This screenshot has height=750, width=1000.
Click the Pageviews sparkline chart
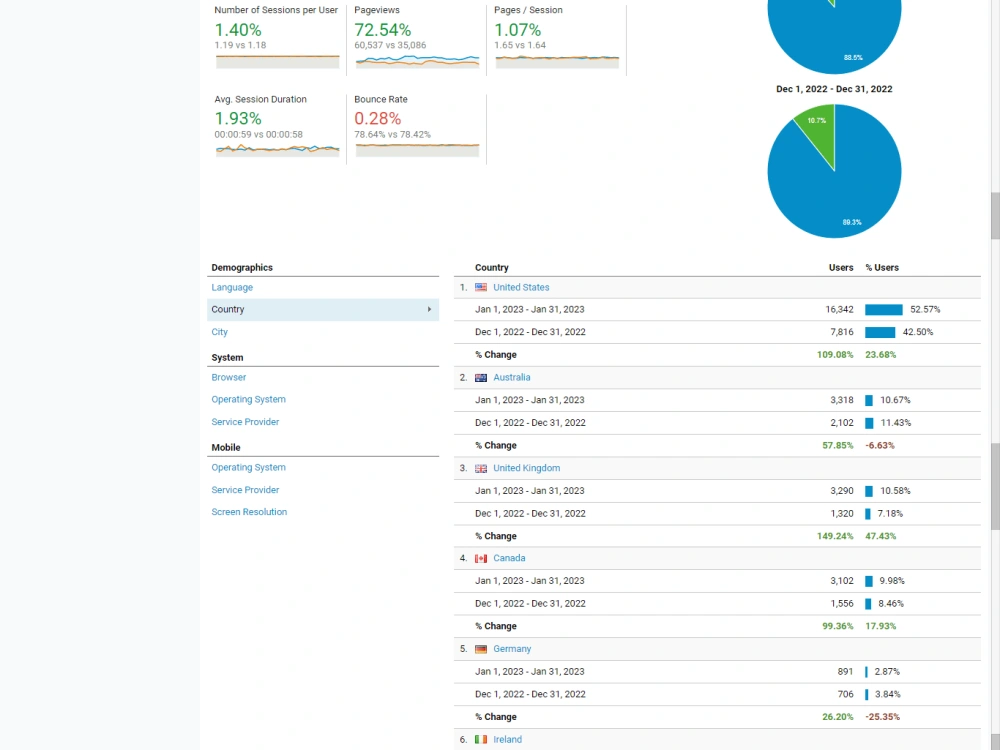[418, 61]
